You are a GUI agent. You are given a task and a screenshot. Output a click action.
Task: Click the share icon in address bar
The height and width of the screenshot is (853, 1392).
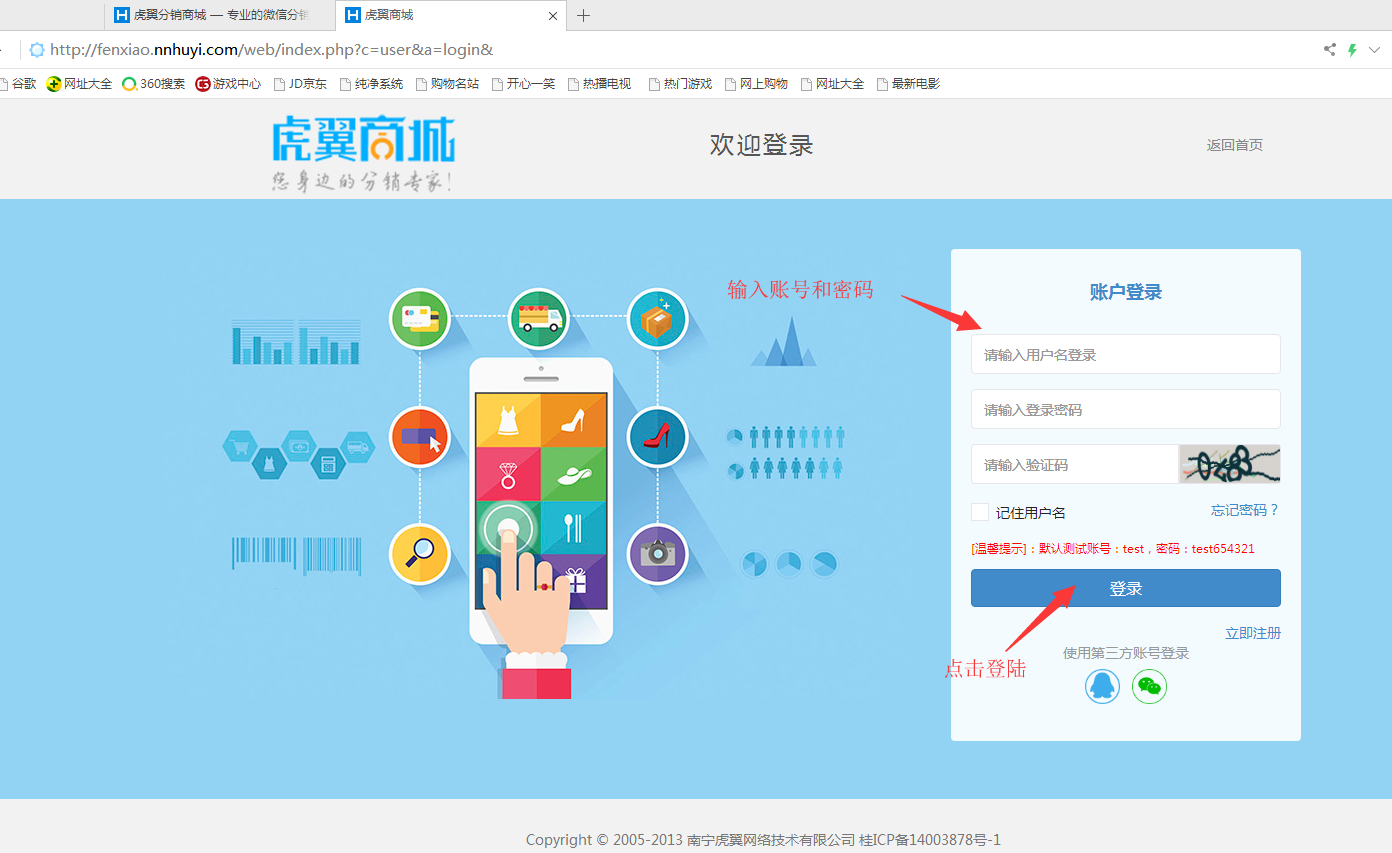(1329, 49)
